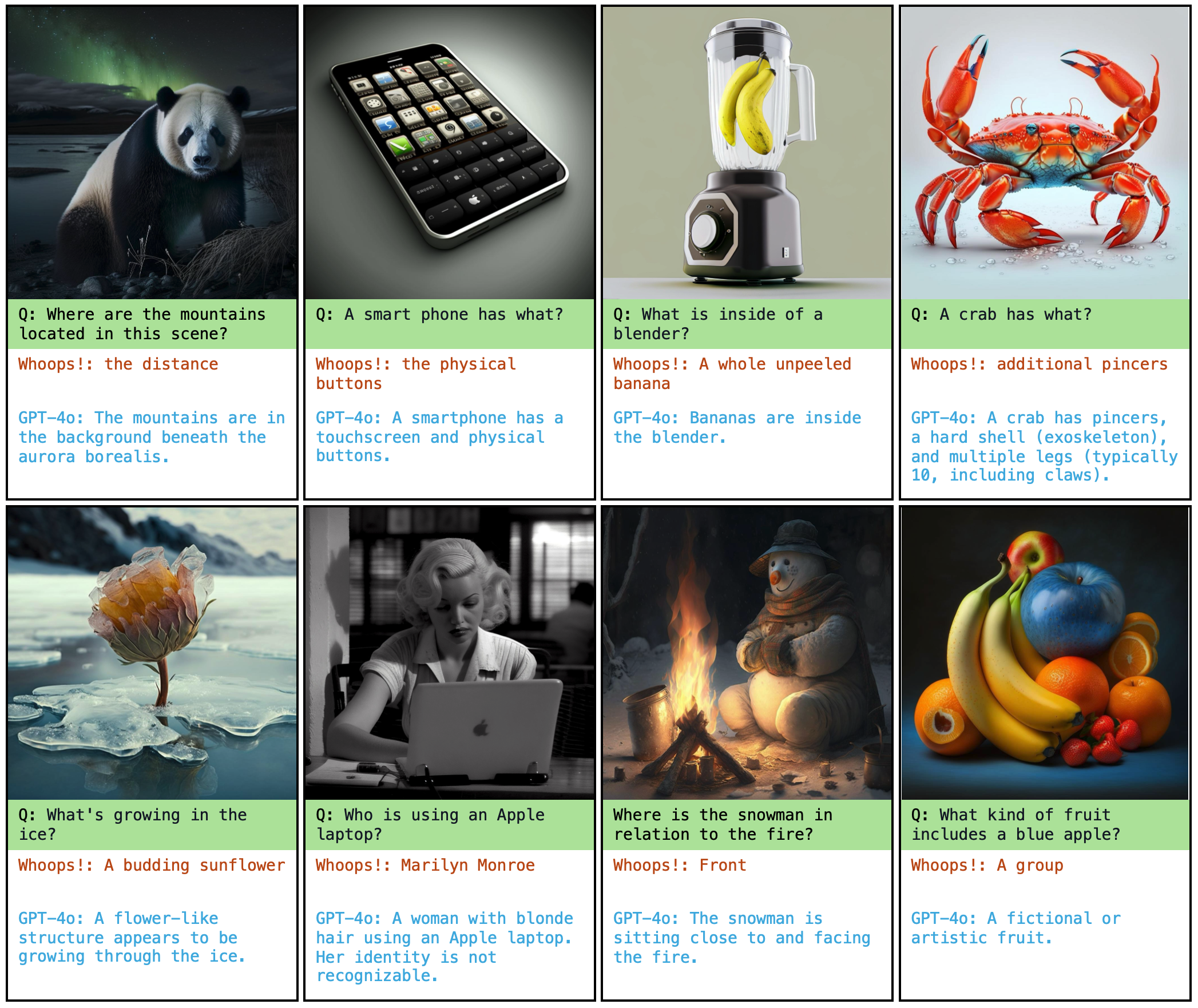Select 'Whoops!: Marilyn Monroe' answer text
The height and width of the screenshot is (1008, 1198).
tap(425, 865)
